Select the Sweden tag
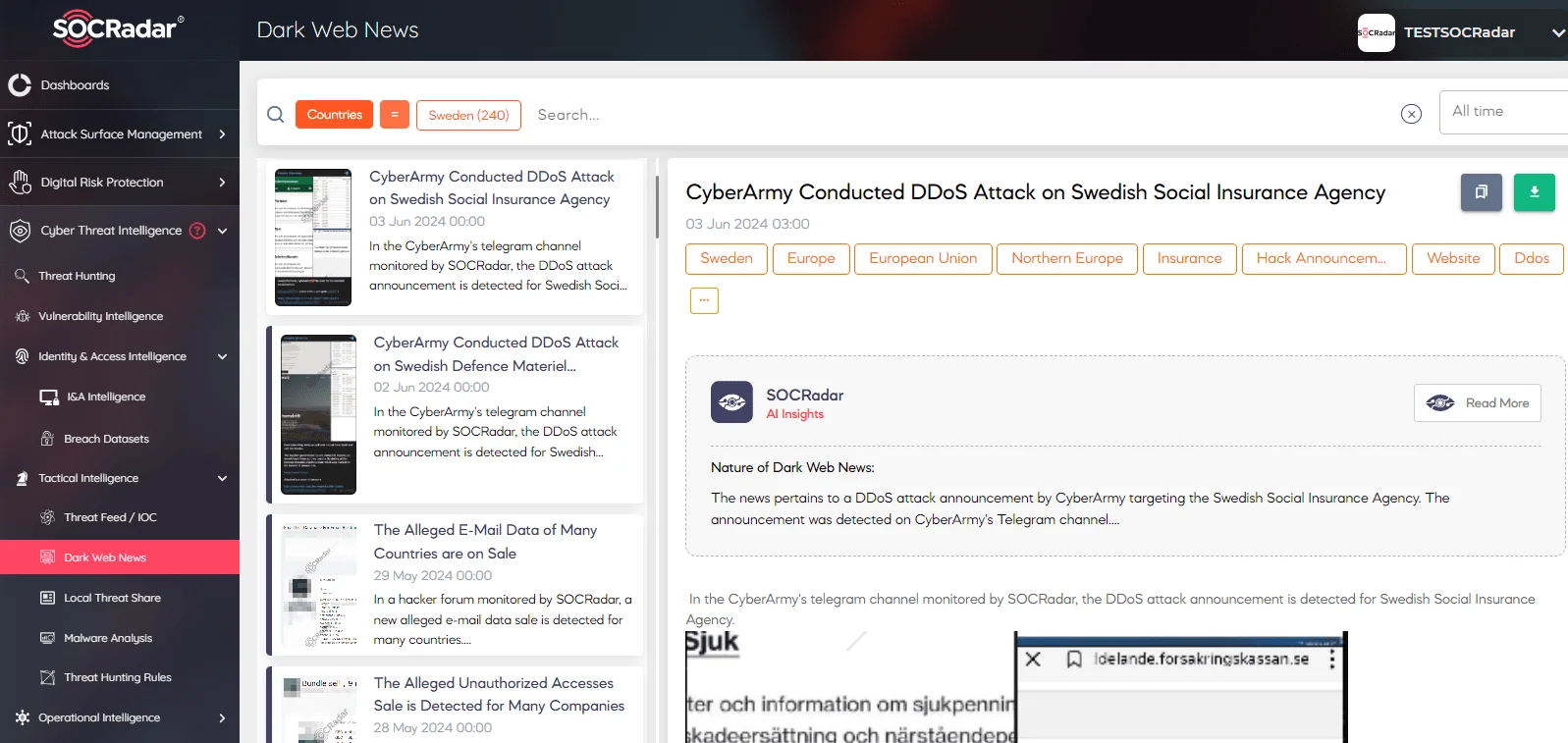 point(727,258)
